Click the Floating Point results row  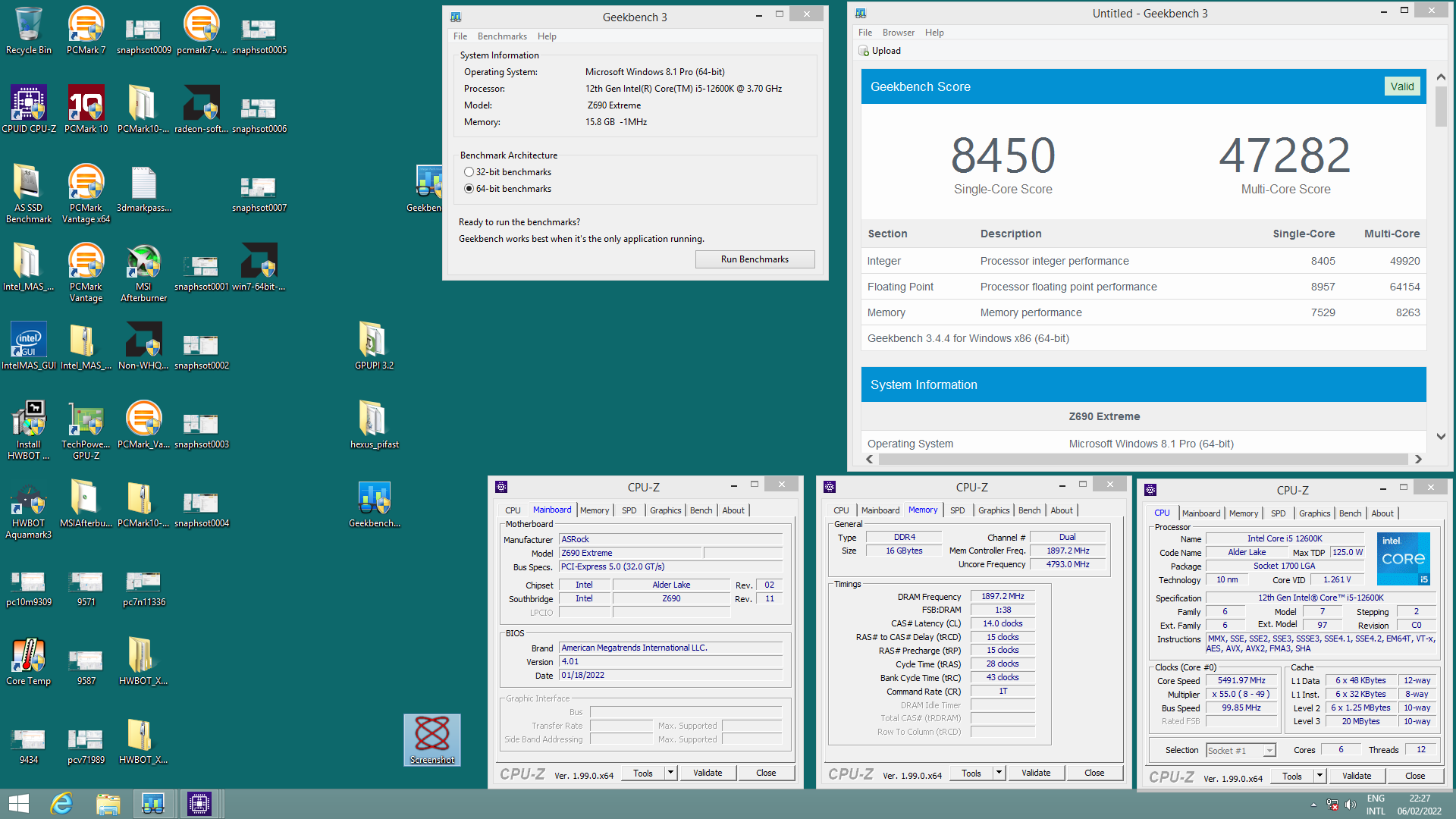point(1144,287)
